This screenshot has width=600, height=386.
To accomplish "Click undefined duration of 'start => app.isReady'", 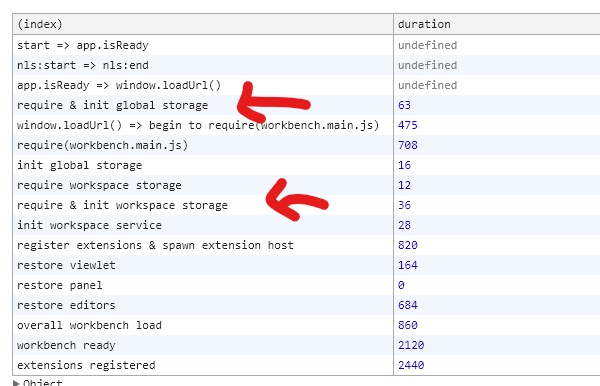I will coord(427,45).
